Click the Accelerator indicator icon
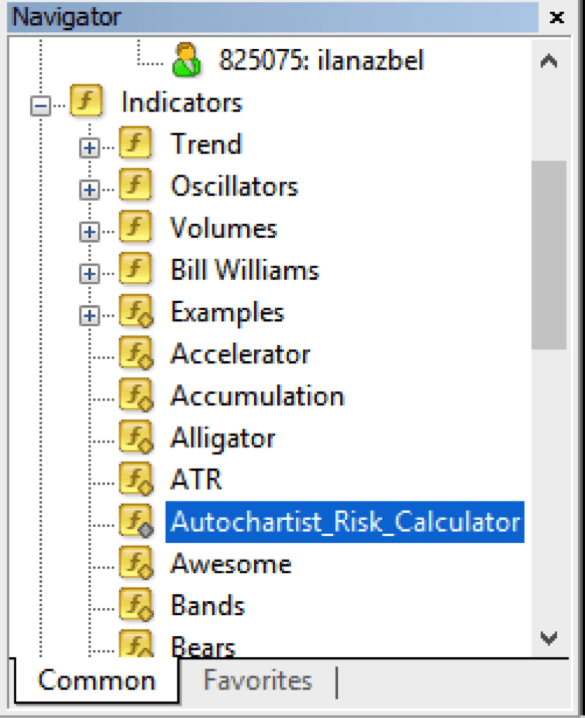 [x=135, y=353]
